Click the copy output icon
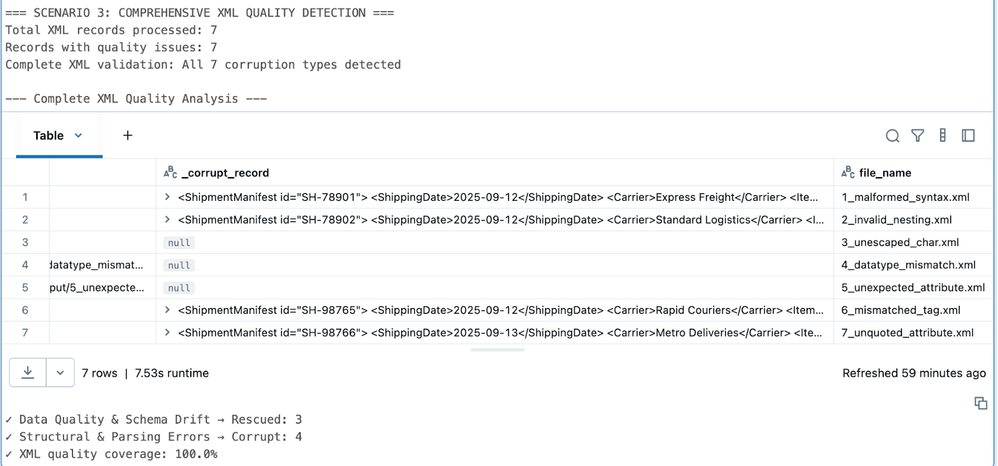 point(980,403)
